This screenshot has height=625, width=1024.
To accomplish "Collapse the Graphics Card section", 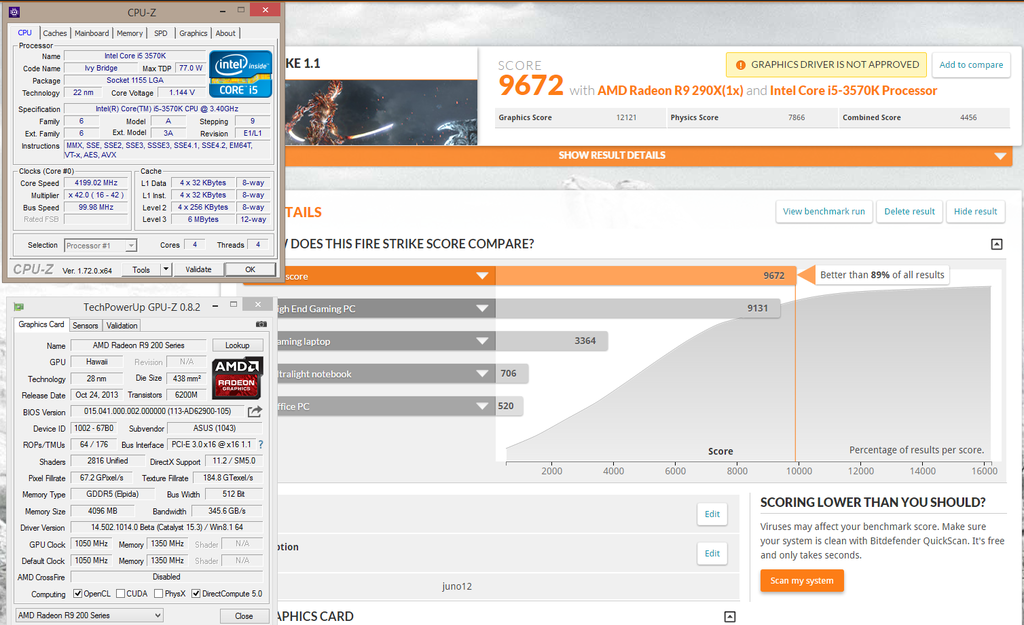I will click(730, 617).
